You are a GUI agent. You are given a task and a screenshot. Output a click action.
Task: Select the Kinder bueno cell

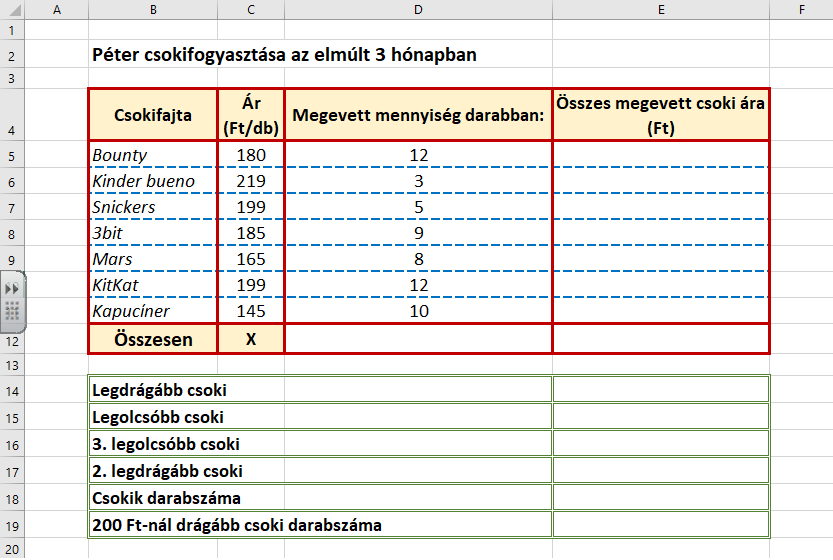[153, 181]
